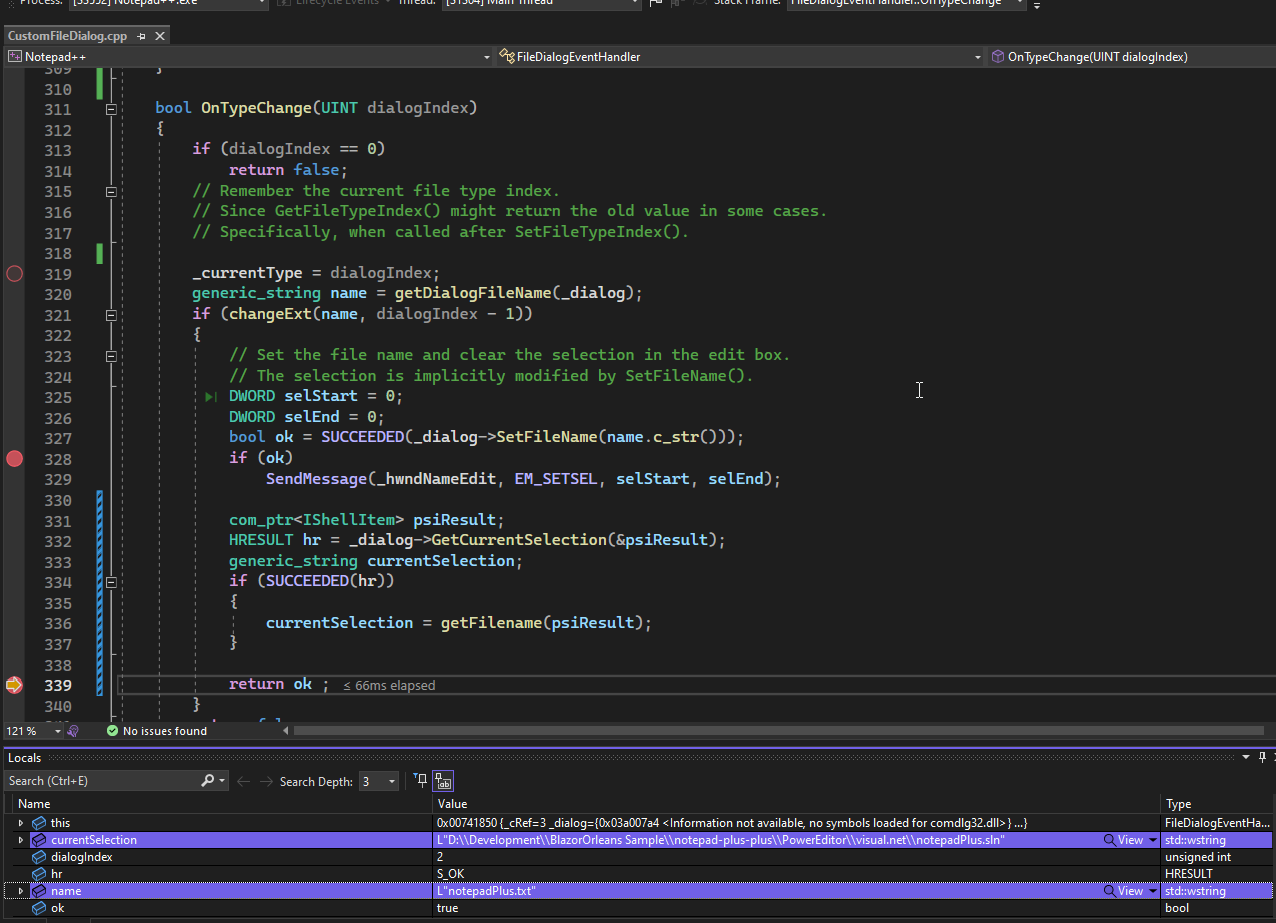The width and height of the screenshot is (1276, 923).
Task: Click the hollow breakpoint circle on line 319
Action: point(14,273)
